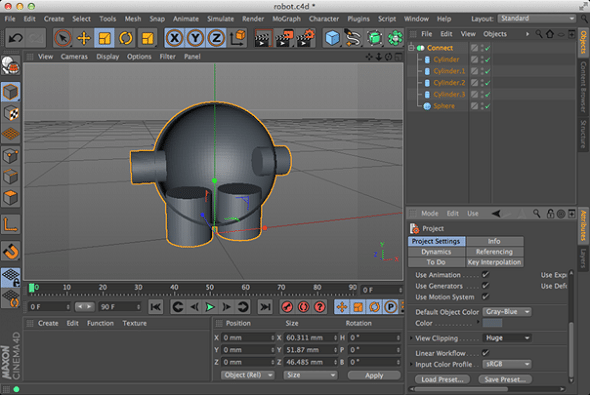
Task: Play the animation forward
Action: tap(210, 307)
